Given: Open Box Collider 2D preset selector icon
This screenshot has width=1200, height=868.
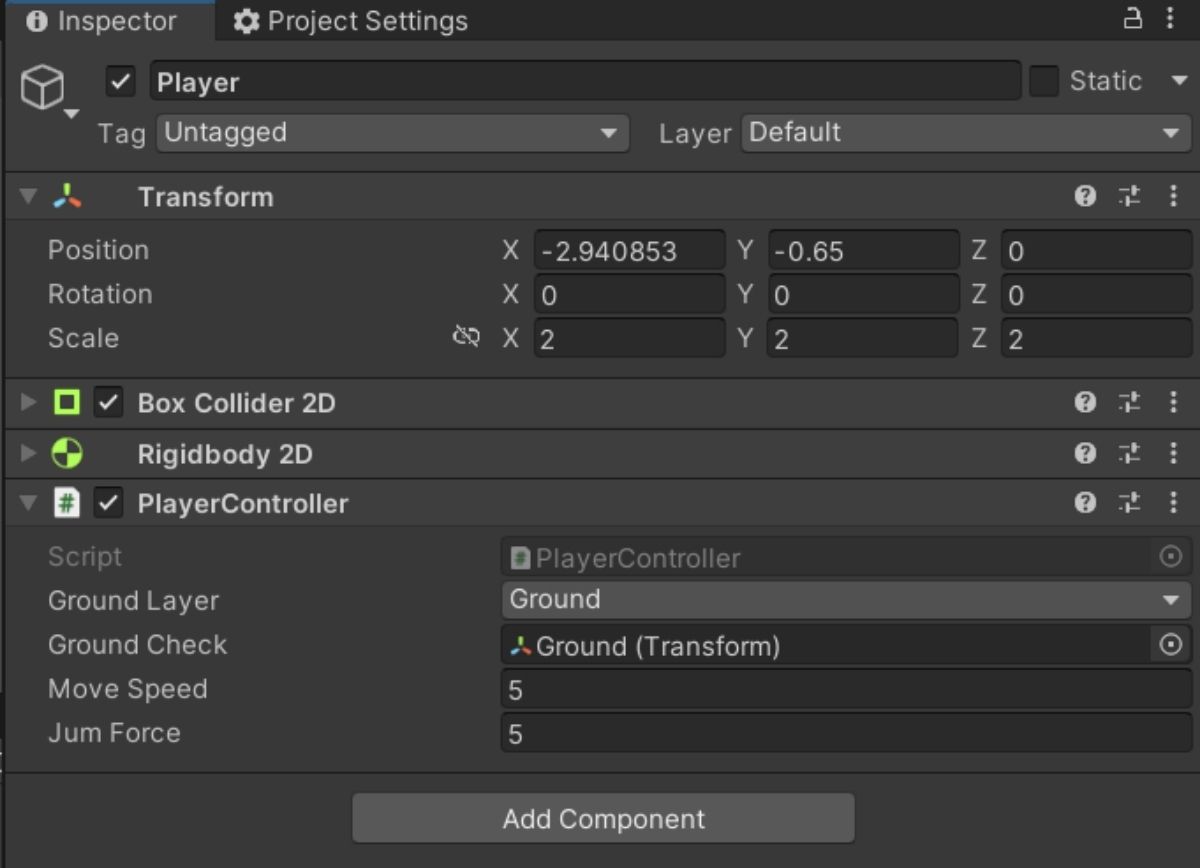Looking at the screenshot, I should [x=1129, y=403].
